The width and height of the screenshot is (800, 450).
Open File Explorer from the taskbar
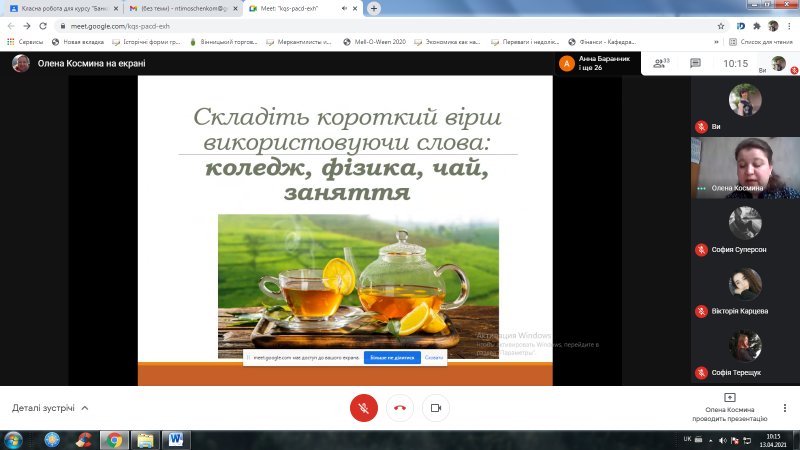[x=145, y=440]
